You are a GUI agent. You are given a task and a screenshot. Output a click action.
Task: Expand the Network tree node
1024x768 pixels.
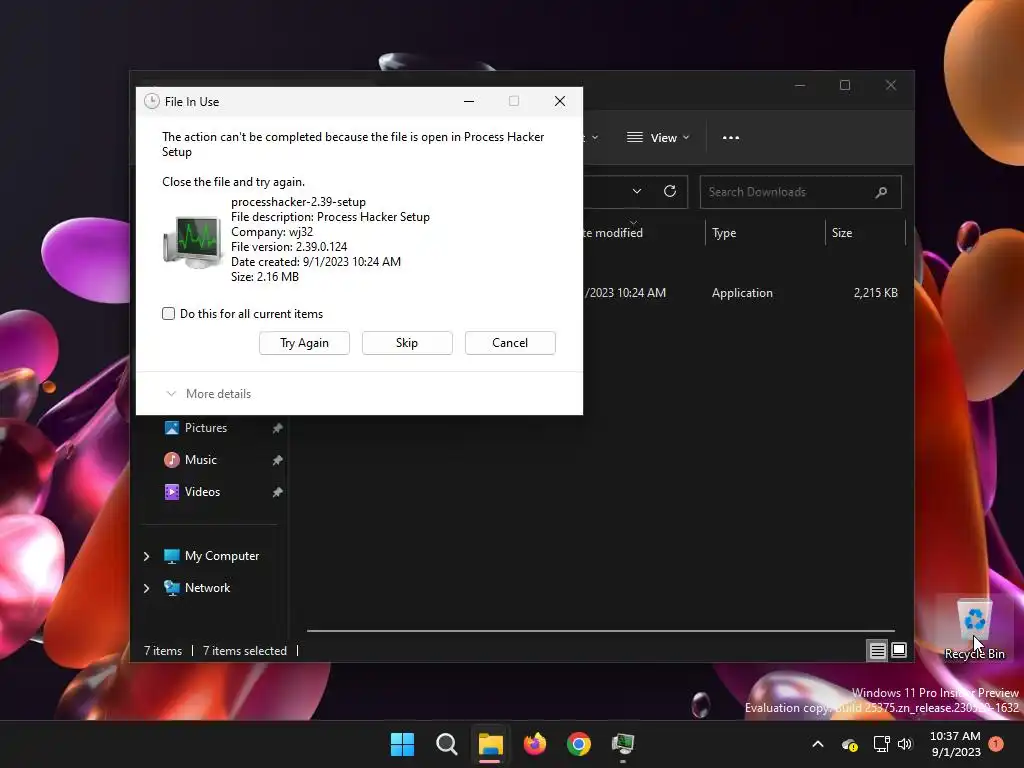tap(146, 588)
